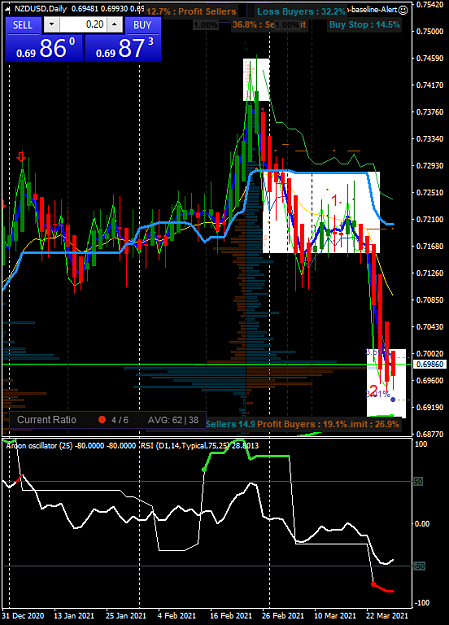Screen dimensions: 449x625
Task: Select the 'Aroon oscillator (25)' indicator label
Action: [39, 446]
